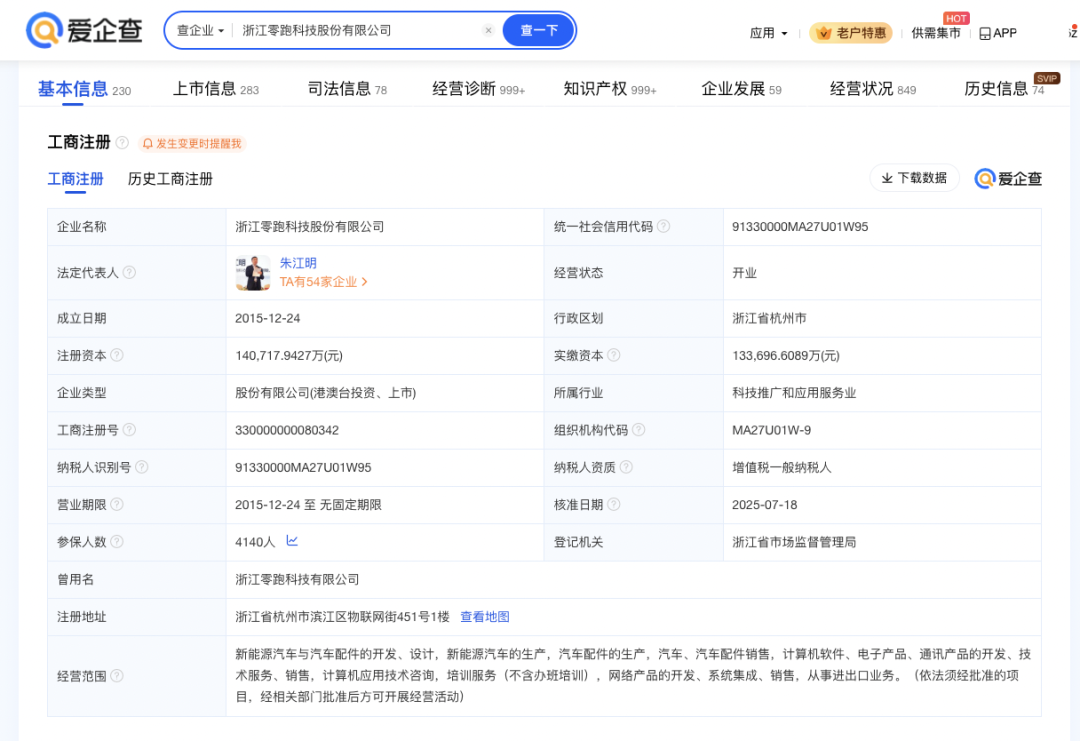Select the 营业期限 value 2015-12-24 至 无固定期限
Viewport: 1080px width, 741px height.
coord(309,505)
